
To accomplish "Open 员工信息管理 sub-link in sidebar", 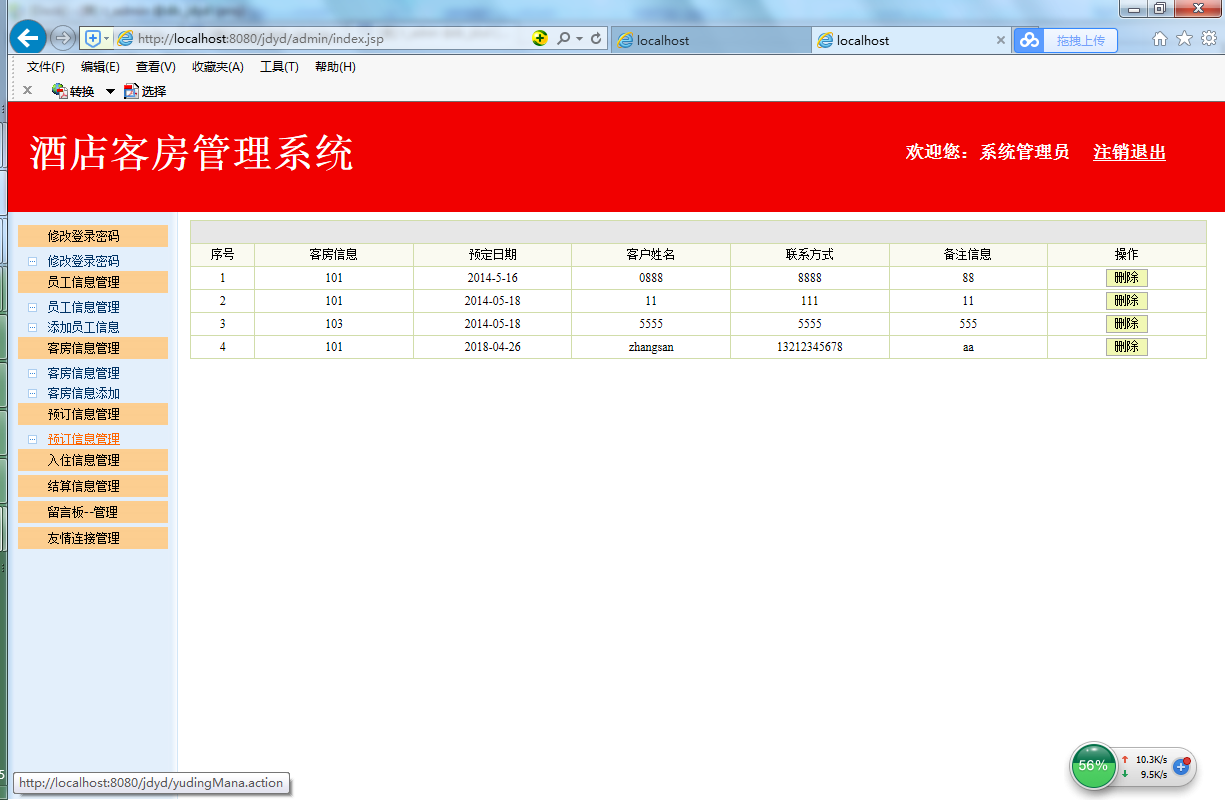I will click(83, 307).
